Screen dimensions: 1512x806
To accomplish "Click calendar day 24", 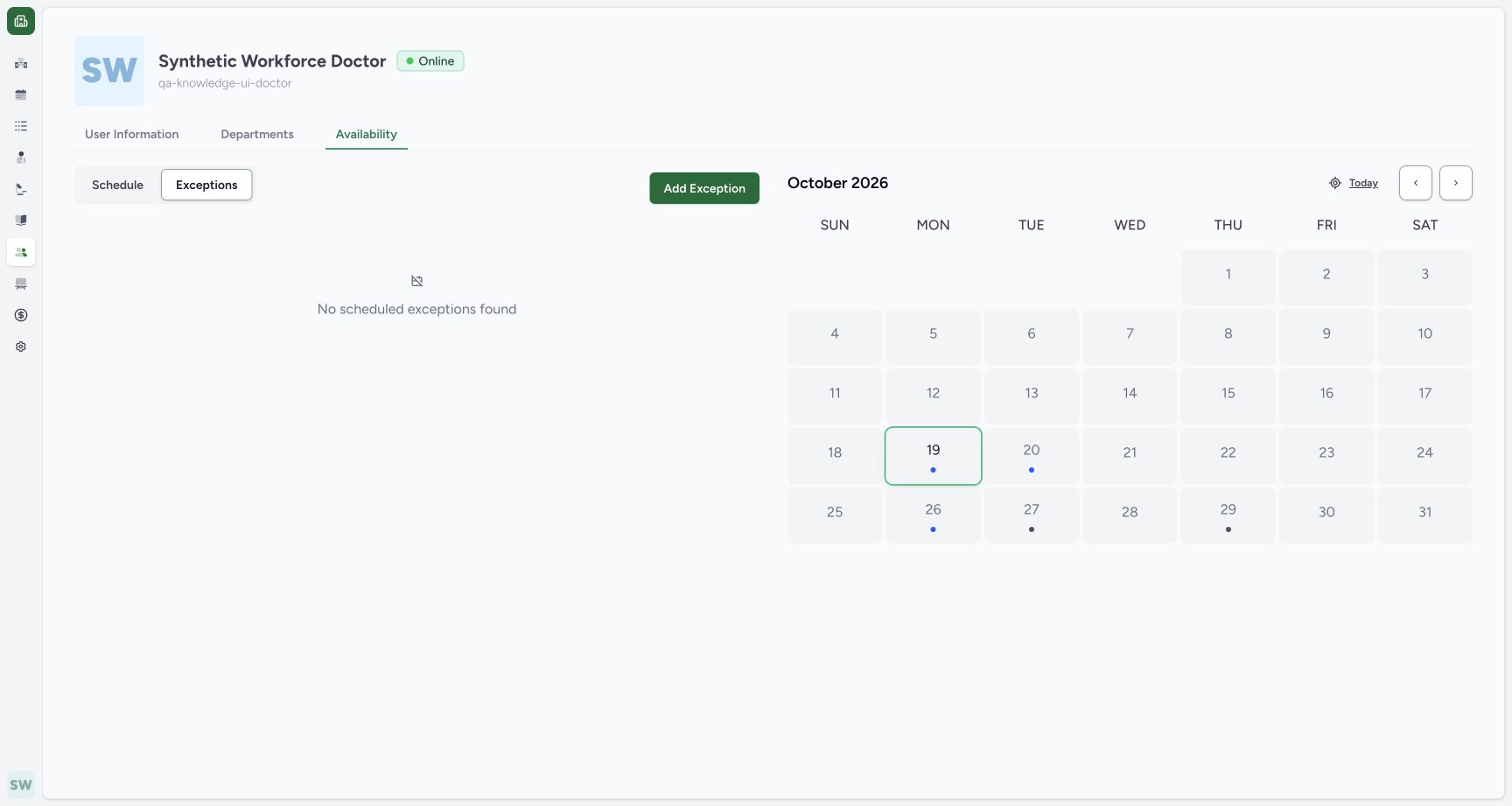I will click(1425, 456).
